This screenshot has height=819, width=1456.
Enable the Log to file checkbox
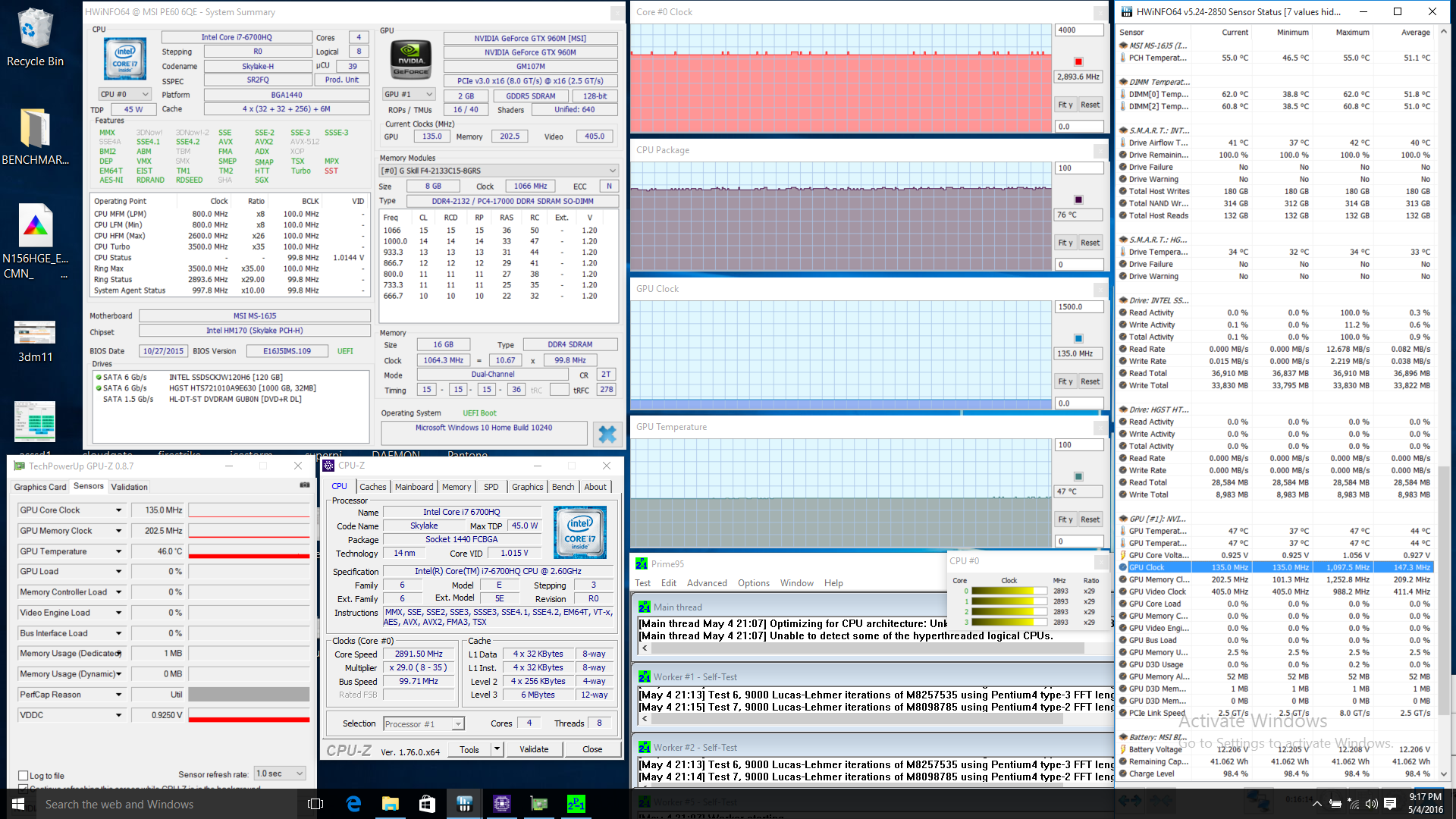tap(24, 776)
